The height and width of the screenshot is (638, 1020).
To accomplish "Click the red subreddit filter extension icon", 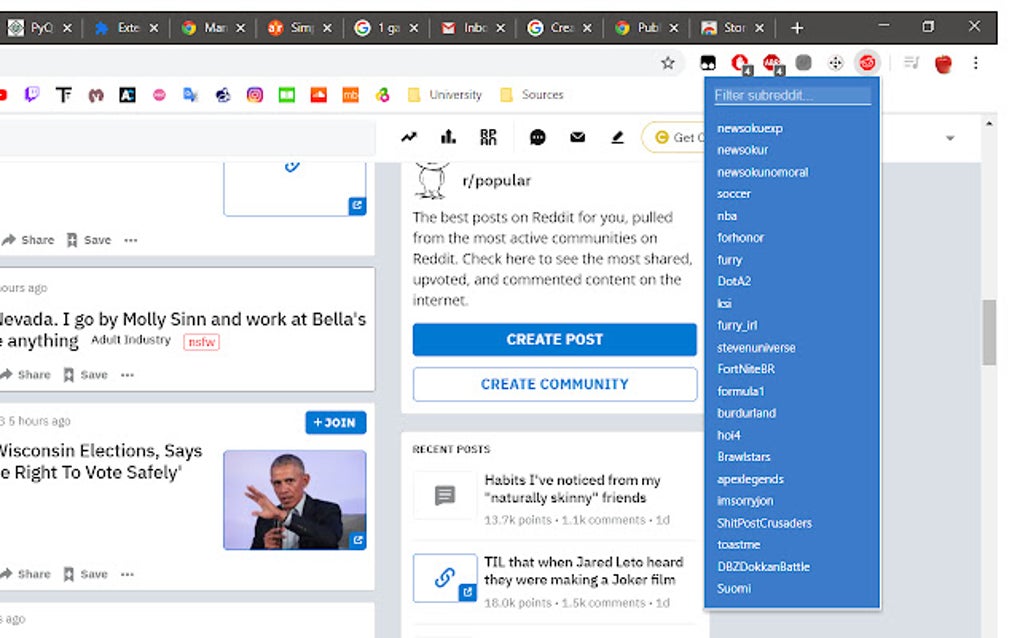I will (866, 62).
